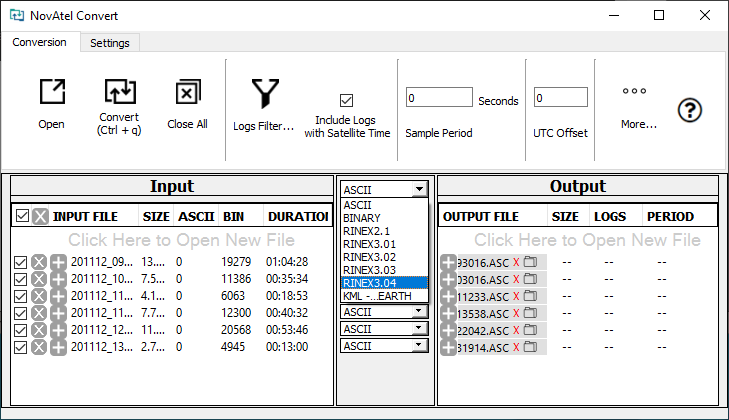The height and width of the screenshot is (420, 729).
Task: Uncheck input file 201112_12... checkbox
Action: tap(20, 330)
